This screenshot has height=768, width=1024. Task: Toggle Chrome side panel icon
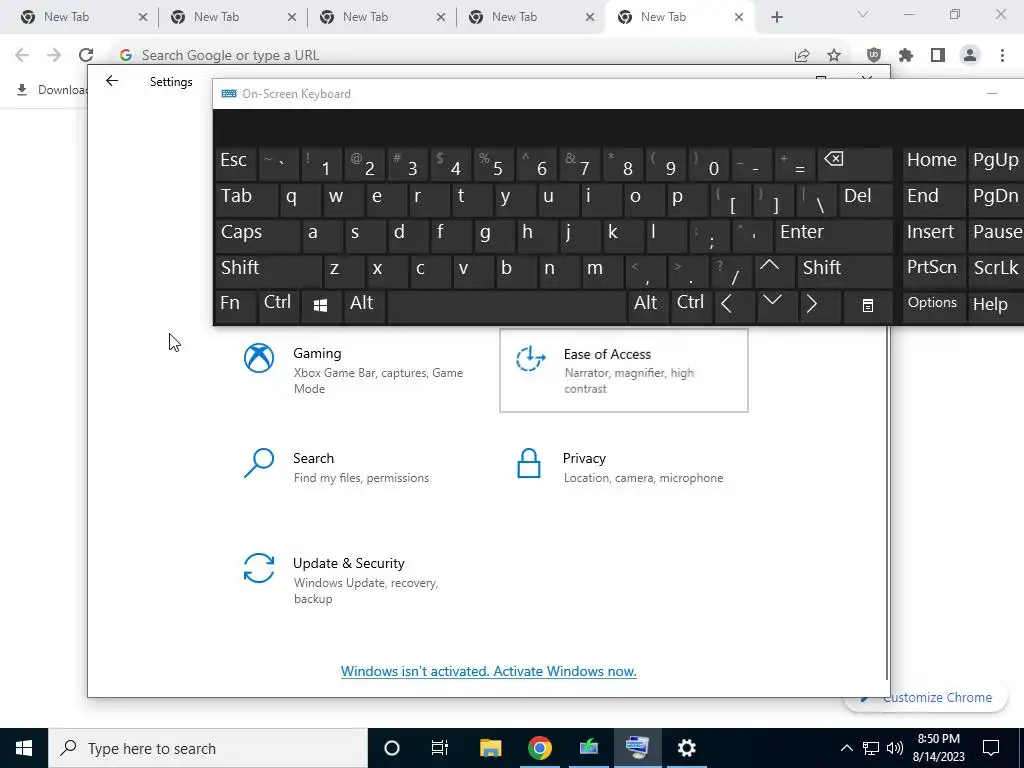coord(938,56)
